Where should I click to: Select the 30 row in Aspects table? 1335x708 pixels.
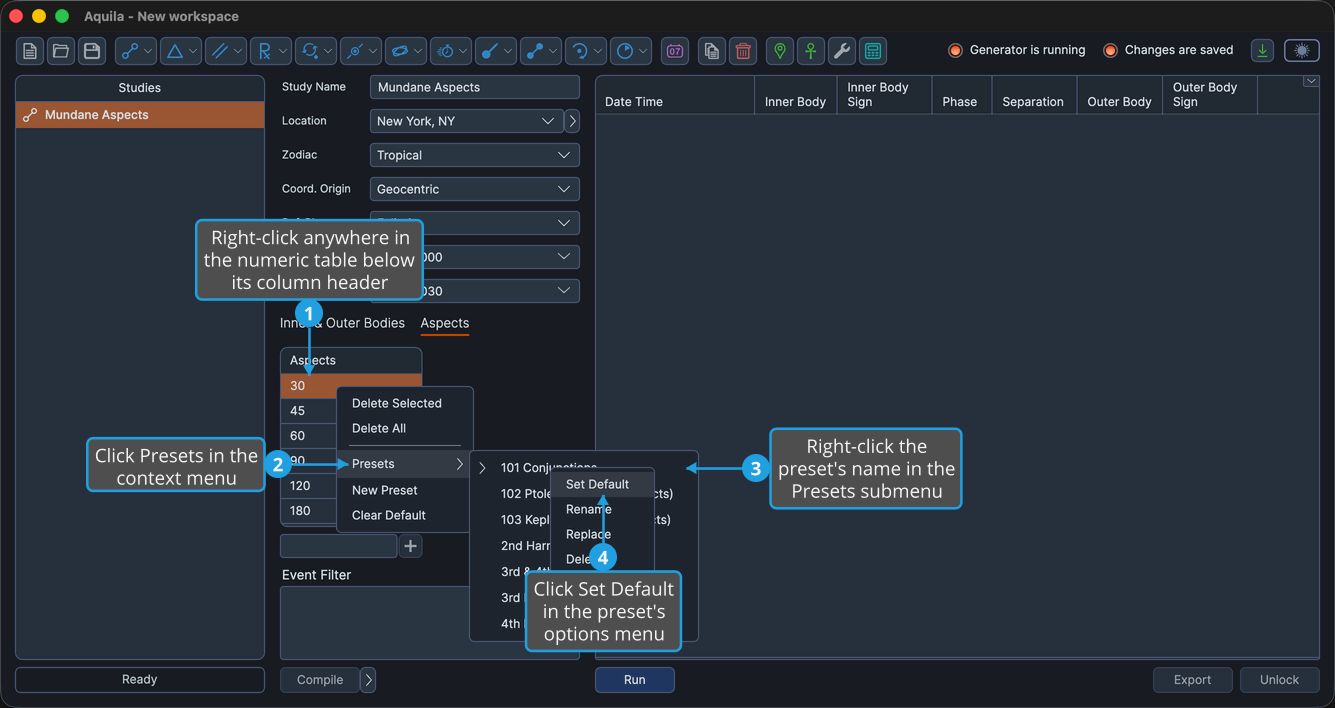tap(351, 385)
